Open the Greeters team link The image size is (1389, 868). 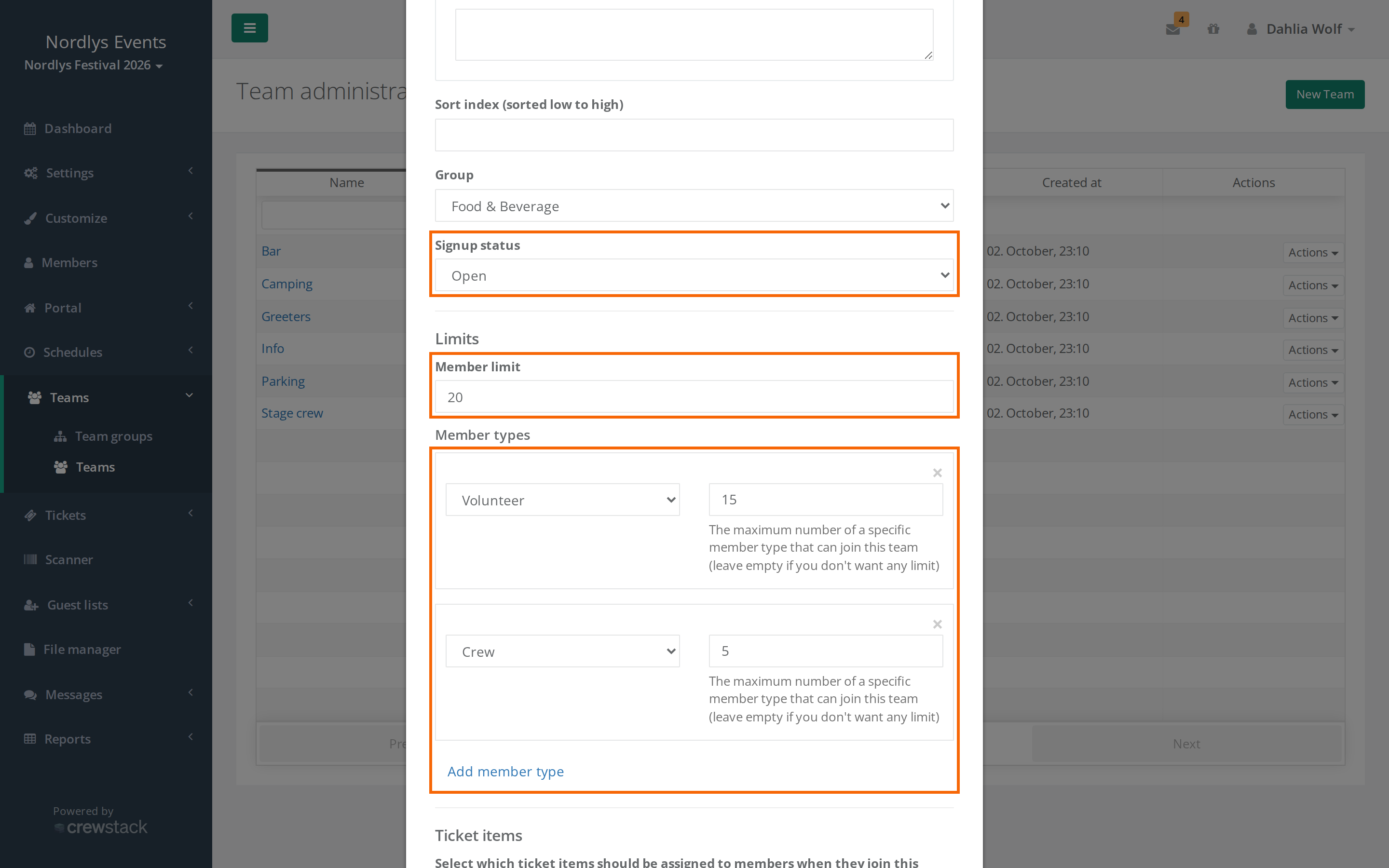(x=286, y=316)
